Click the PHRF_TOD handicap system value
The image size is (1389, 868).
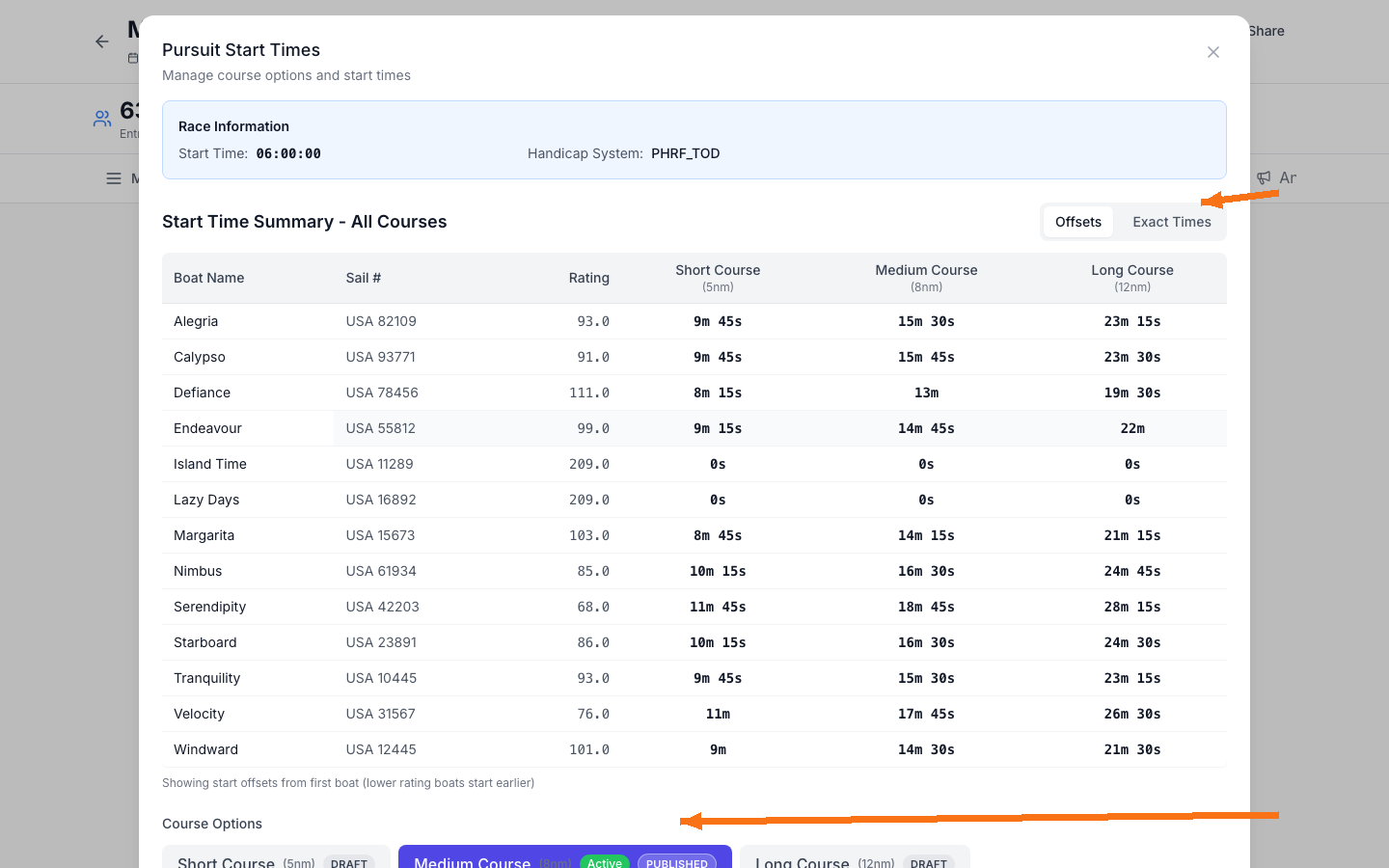pos(686,153)
